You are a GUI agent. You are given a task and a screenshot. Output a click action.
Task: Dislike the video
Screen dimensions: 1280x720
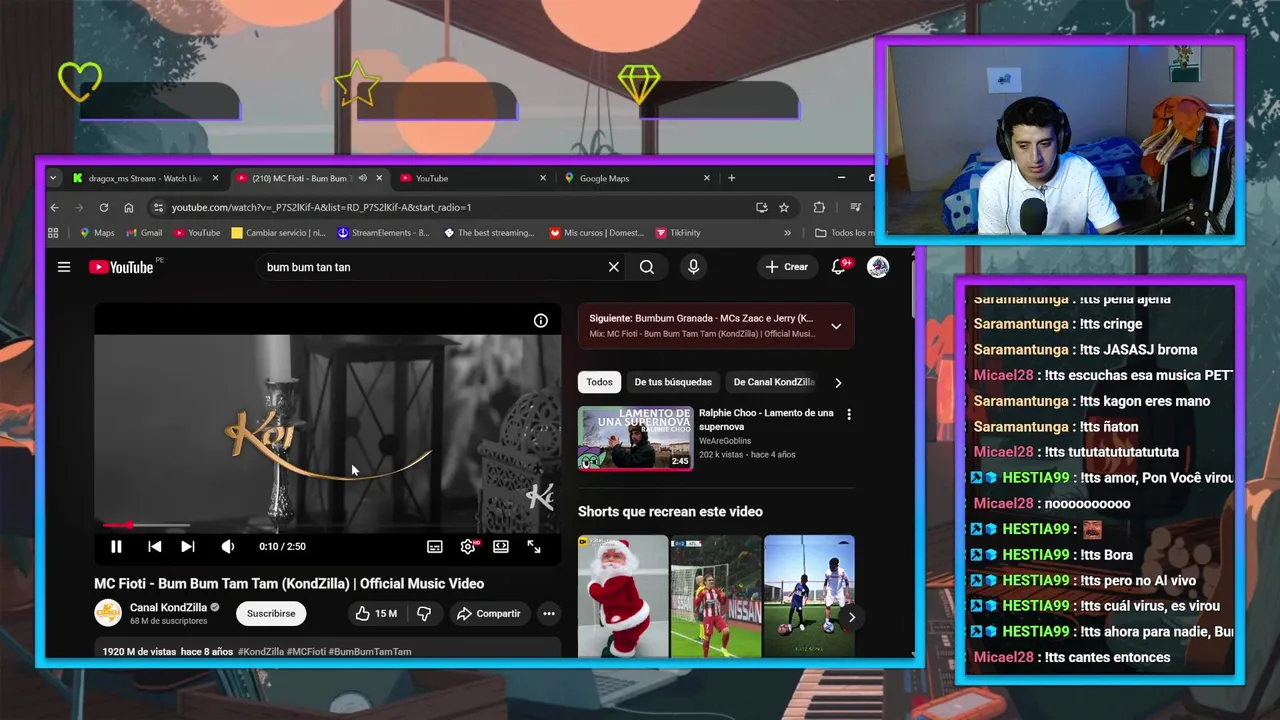click(x=424, y=613)
